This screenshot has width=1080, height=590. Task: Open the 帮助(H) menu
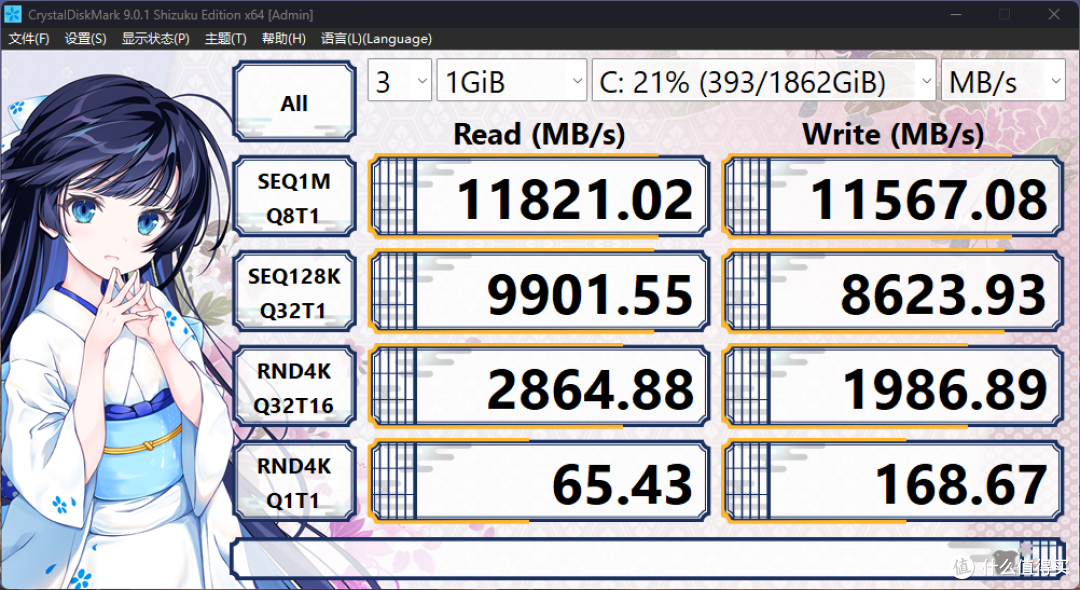tap(283, 39)
